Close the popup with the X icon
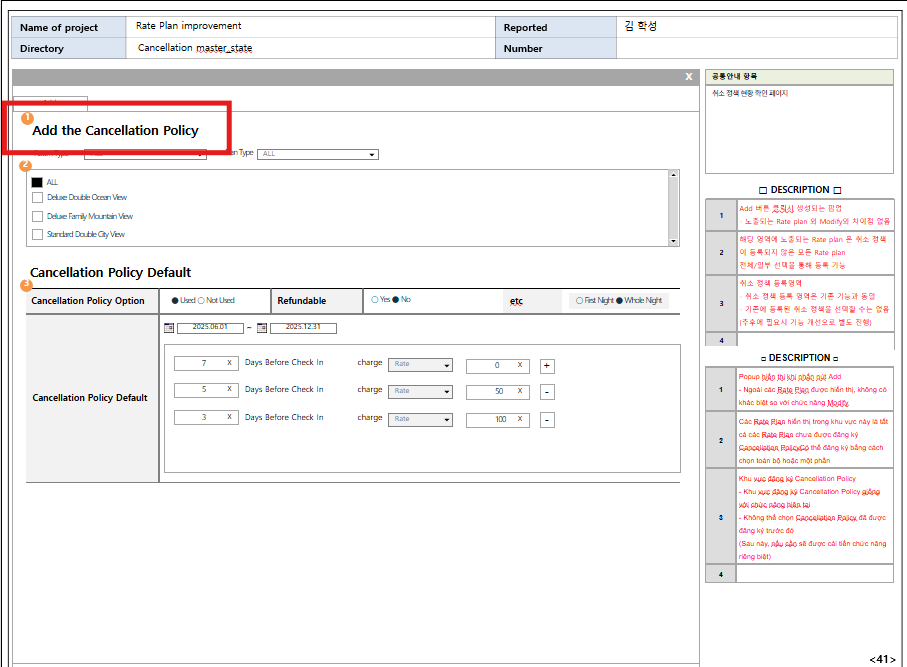The height and width of the screenshot is (667, 907). tap(688, 77)
